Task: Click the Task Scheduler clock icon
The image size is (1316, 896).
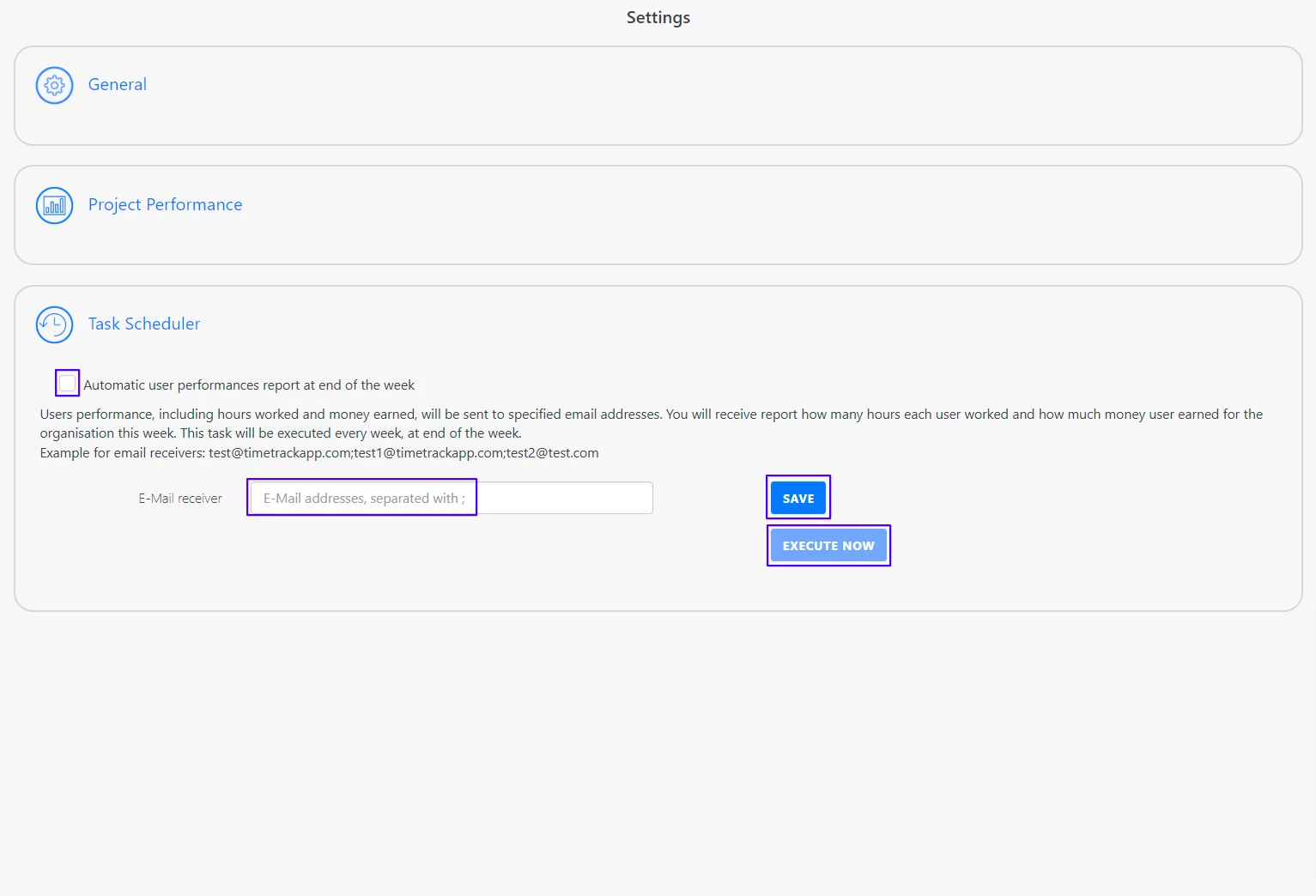Action: (x=54, y=324)
